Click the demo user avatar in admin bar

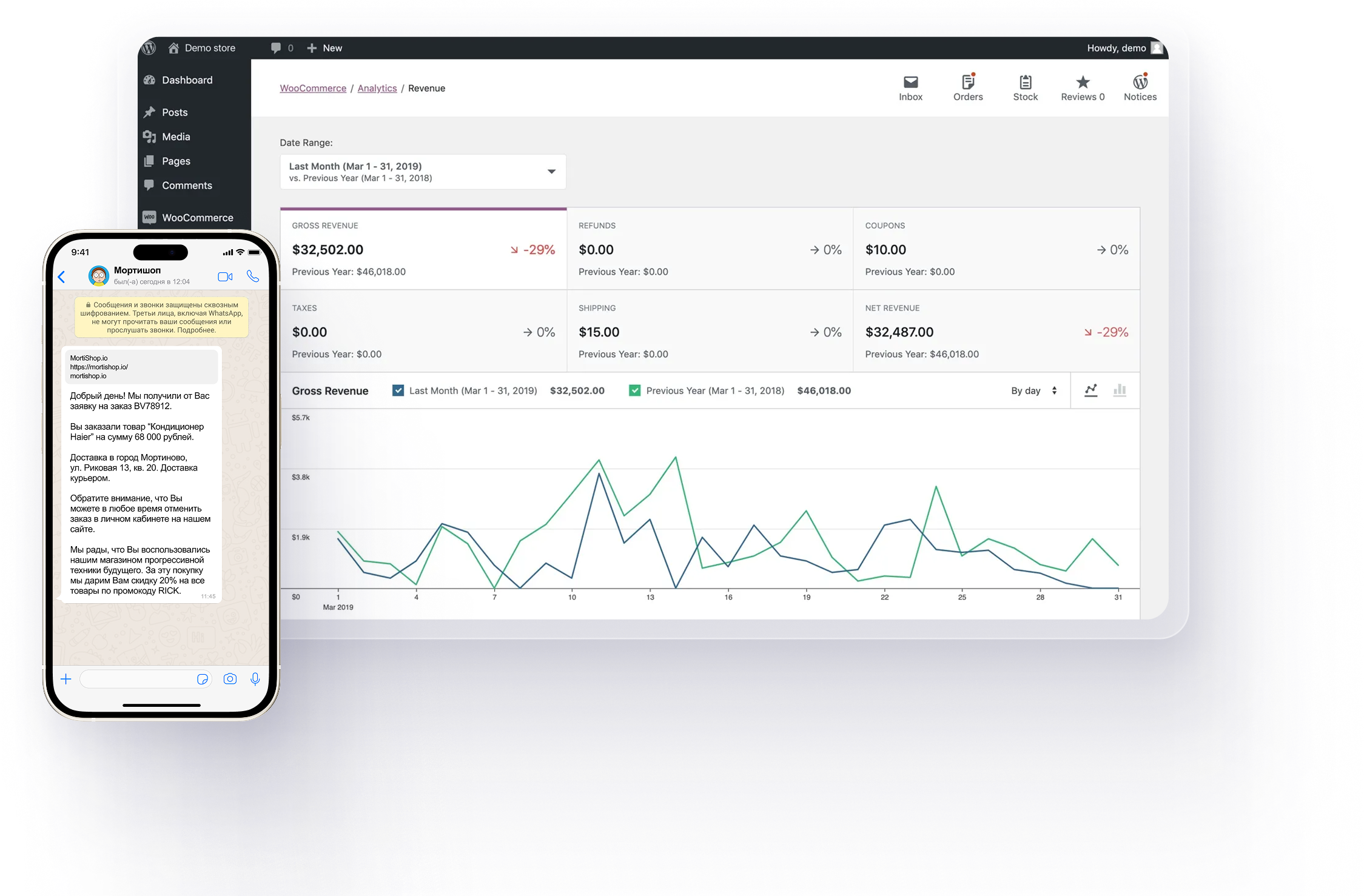click(x=1157, y=48)
